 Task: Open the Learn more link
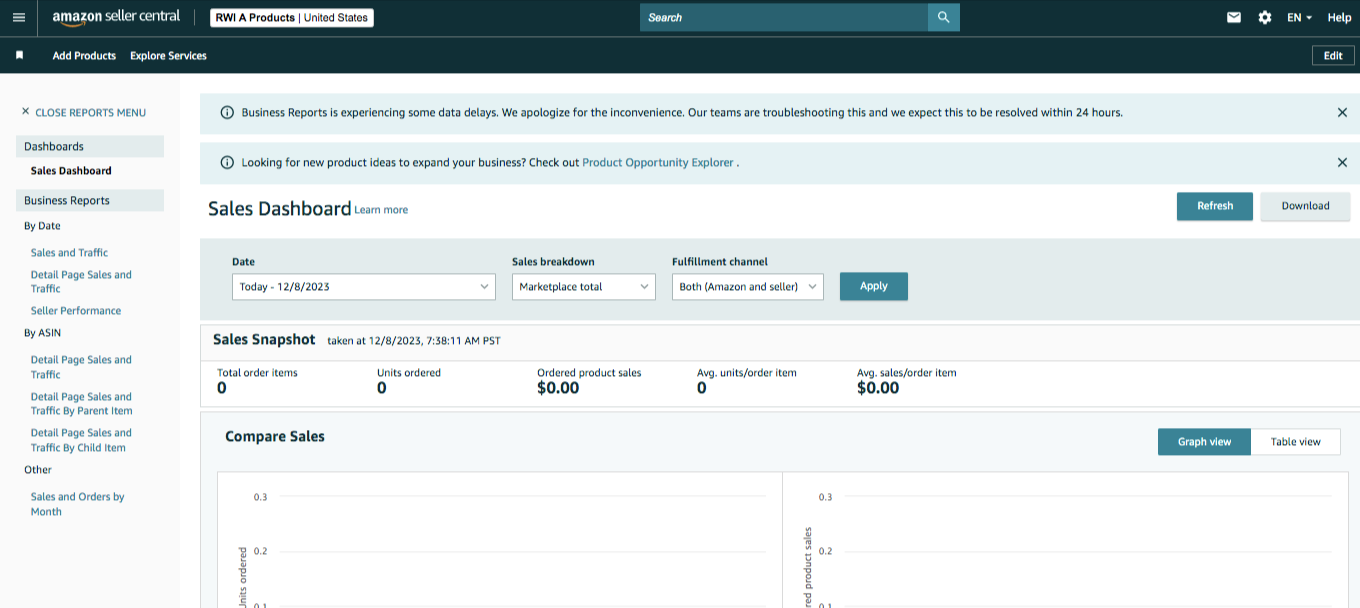coord(381,210)
